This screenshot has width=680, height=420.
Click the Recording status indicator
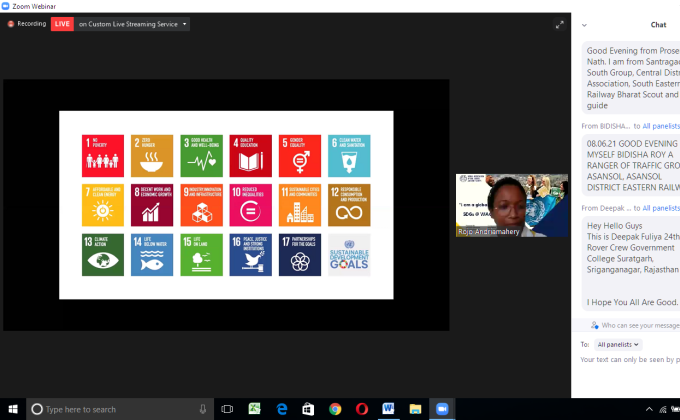tap(27, 24)
